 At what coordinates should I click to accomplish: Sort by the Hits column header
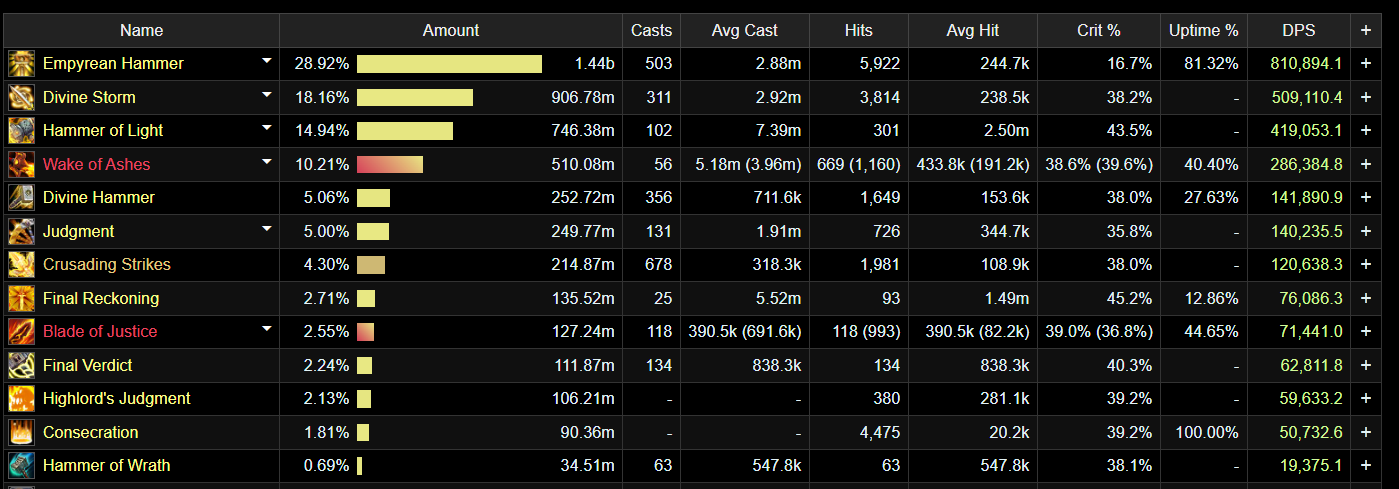[859, 31]
